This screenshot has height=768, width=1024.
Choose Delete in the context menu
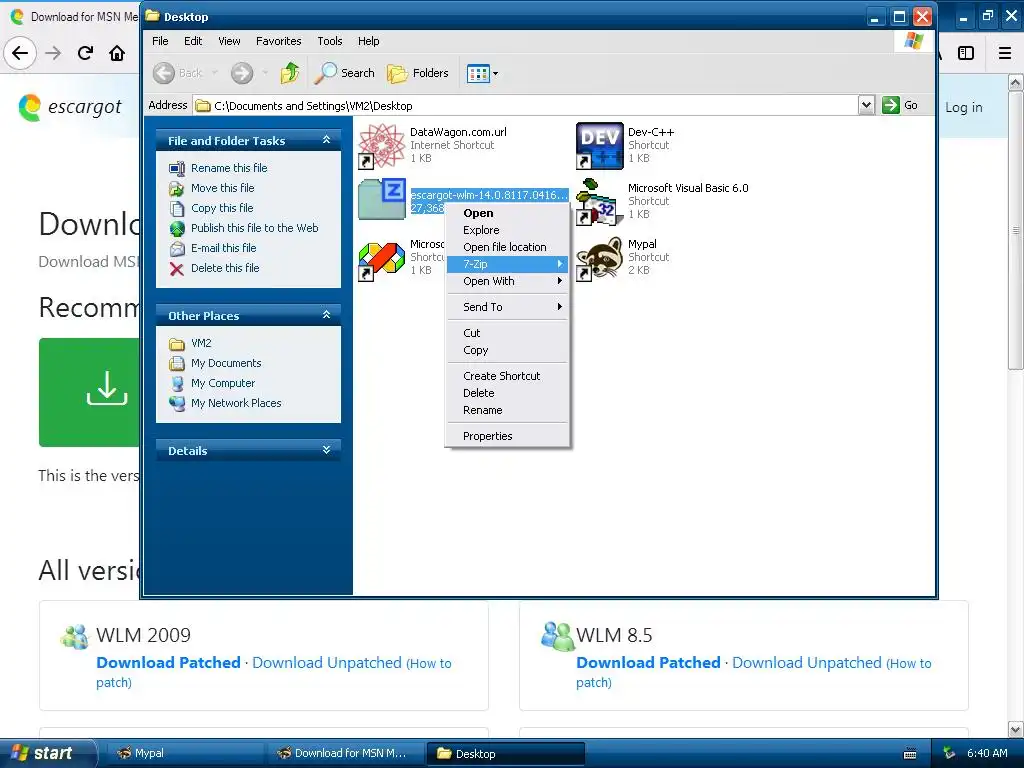pyautogui.click(x=507, y=393)
